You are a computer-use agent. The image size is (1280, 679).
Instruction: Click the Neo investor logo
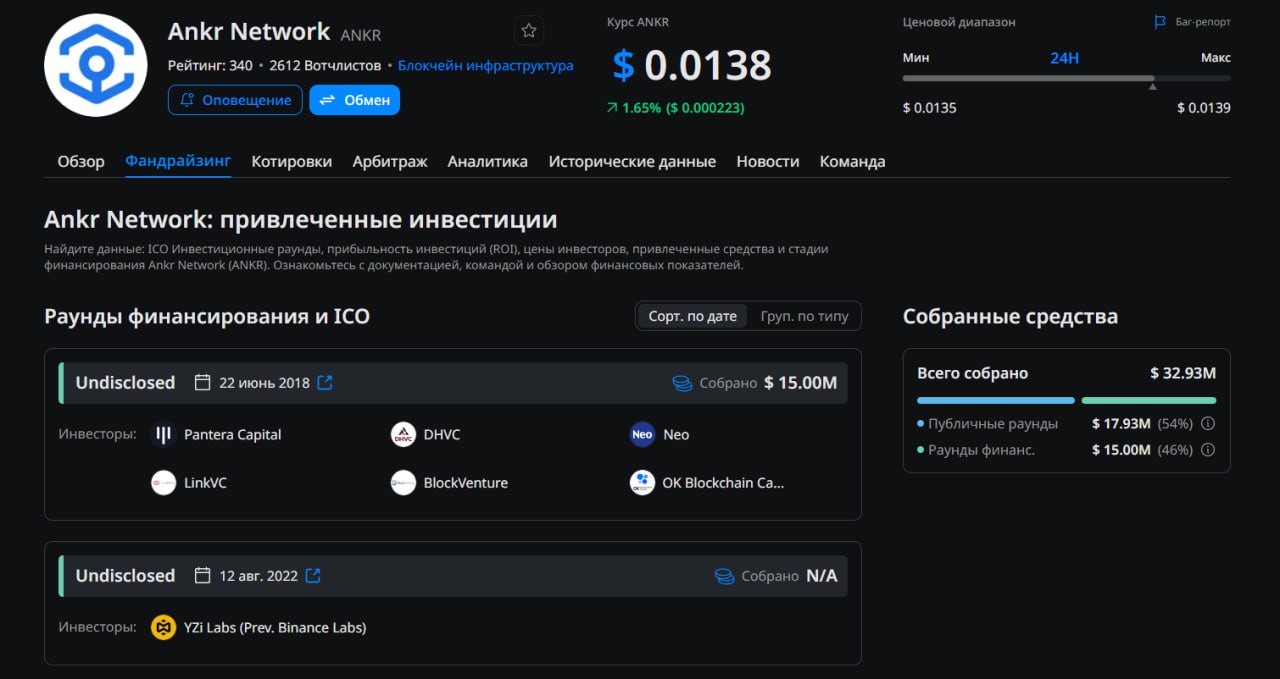tap(642, 435)
